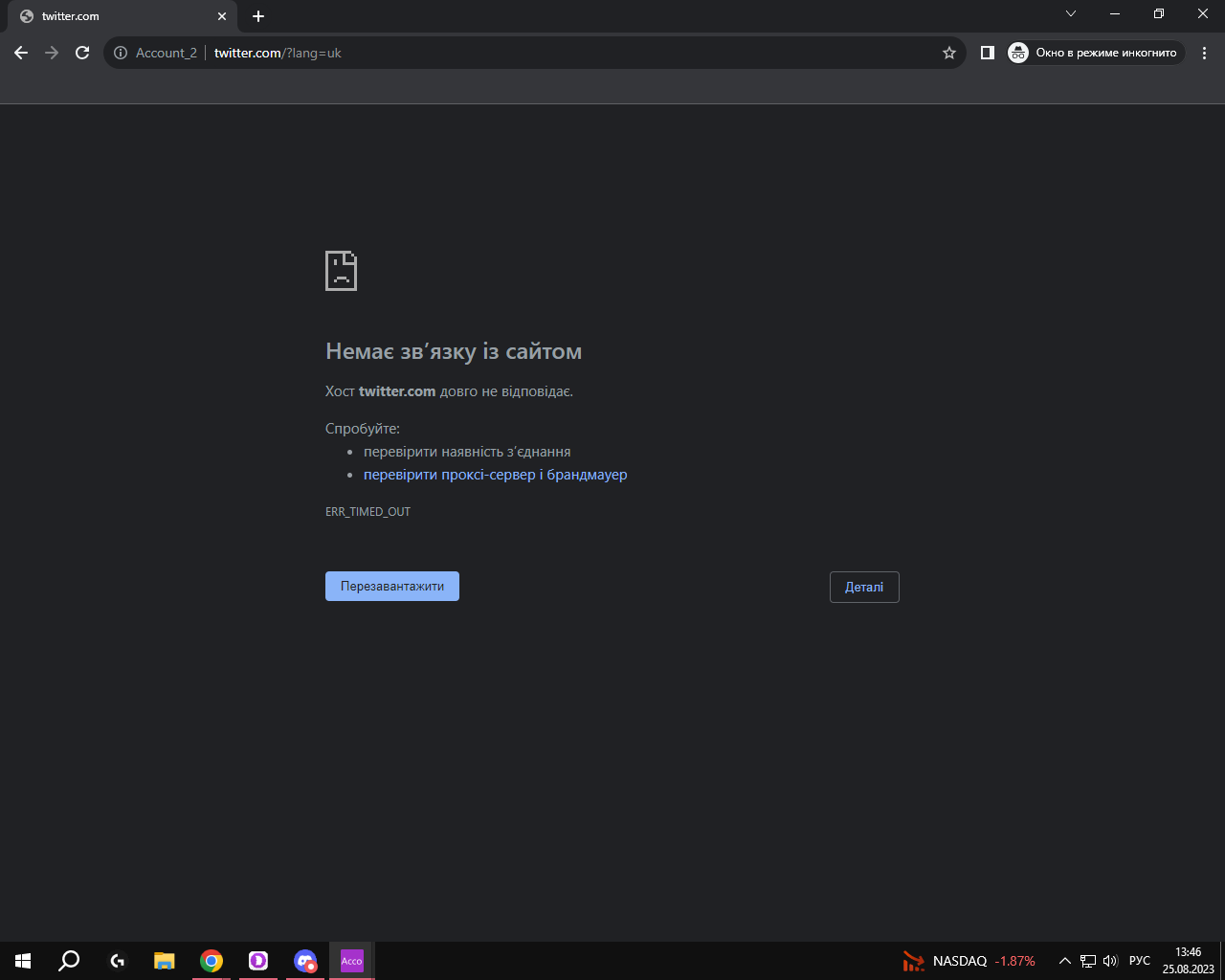Image resolution: width=1225 pixels, height=980 pixels.
Task: Open the network status tray icon
Action: pos(1088,961)
